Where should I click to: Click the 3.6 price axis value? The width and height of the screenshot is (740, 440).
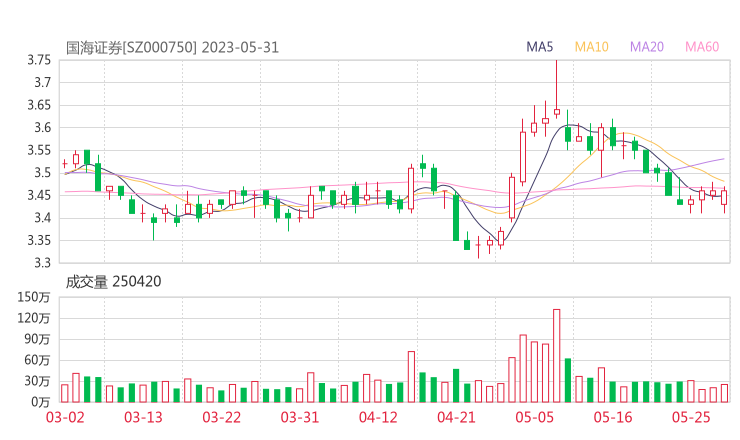pyautogui.click(x=42, y=127)
